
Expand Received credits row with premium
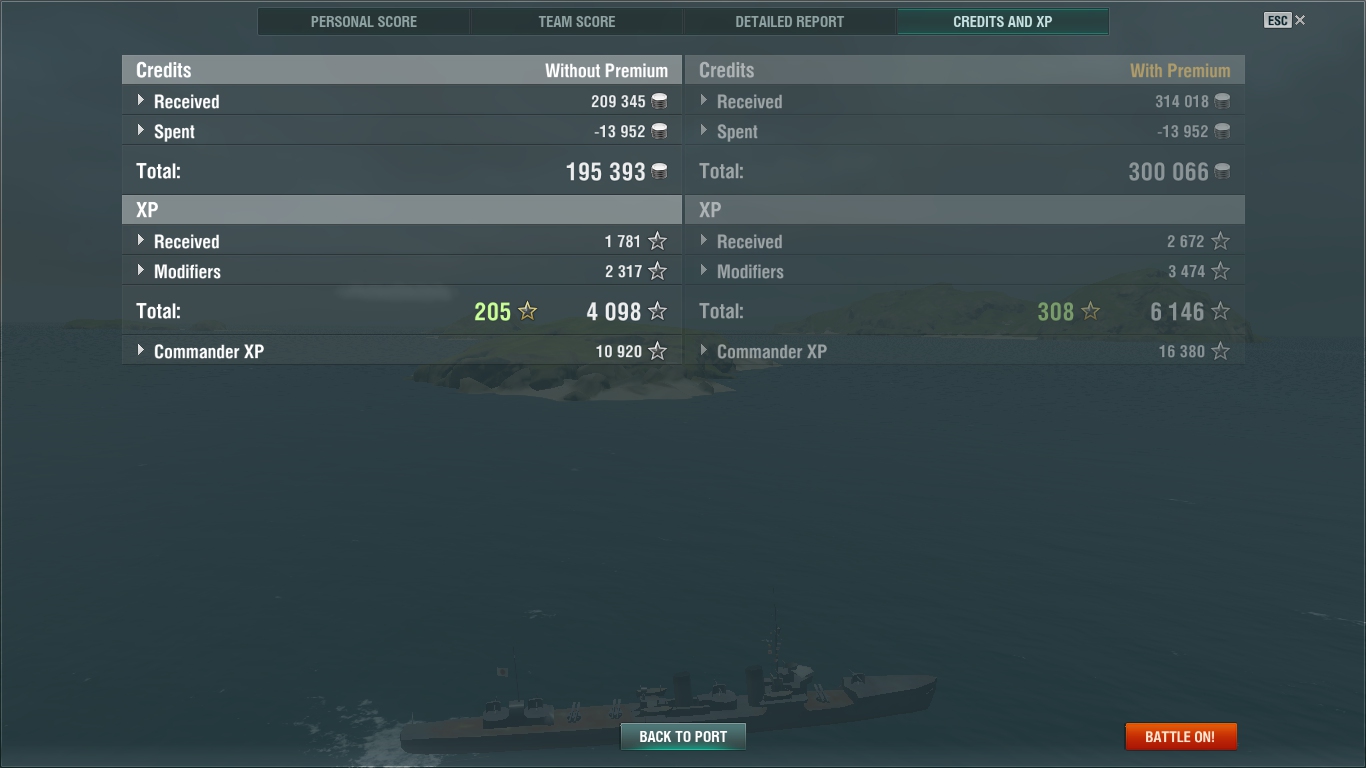[965, 101]
